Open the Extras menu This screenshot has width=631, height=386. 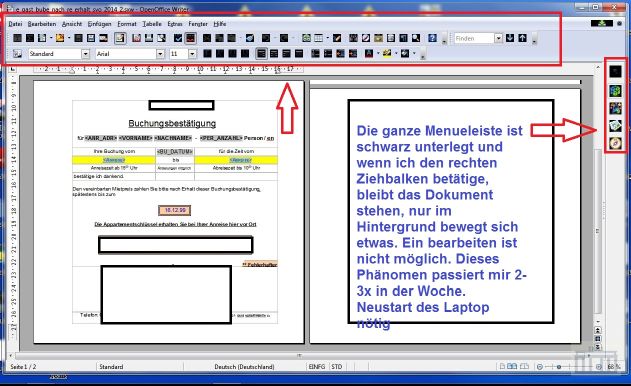point(175,24)
